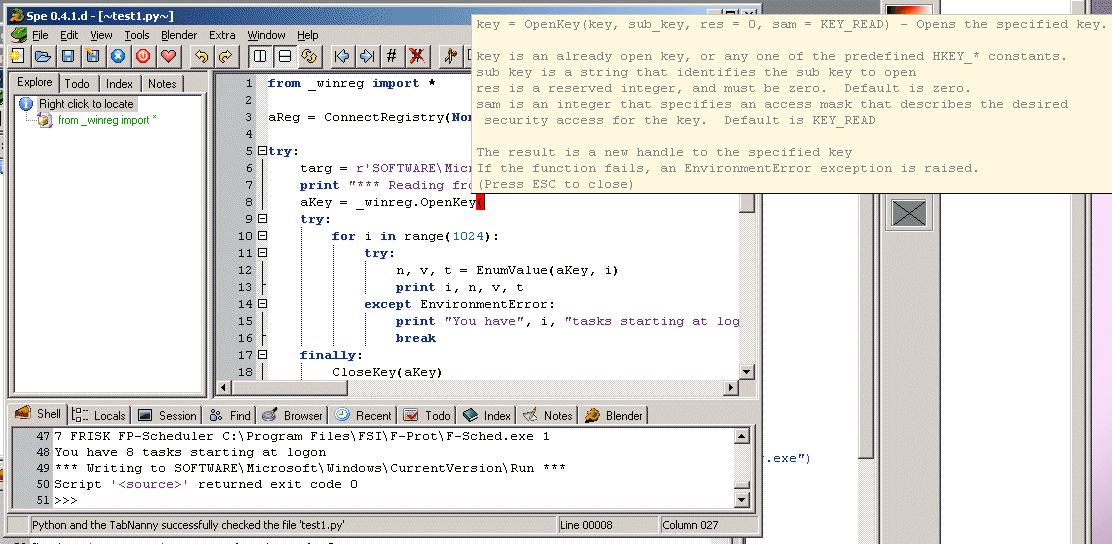
Task: Select the Notes bottom panel tab
Action: coord(548,416)
